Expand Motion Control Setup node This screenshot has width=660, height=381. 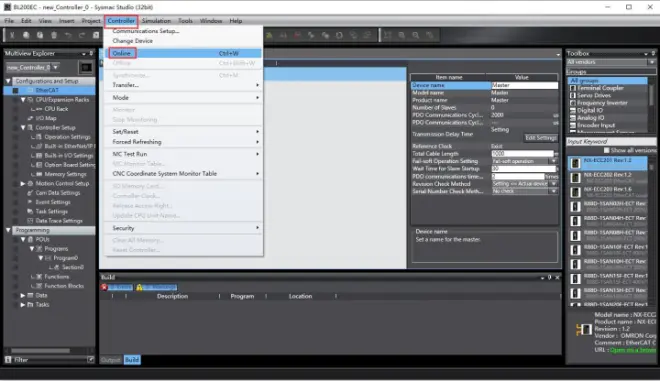[x=23, y=184]
